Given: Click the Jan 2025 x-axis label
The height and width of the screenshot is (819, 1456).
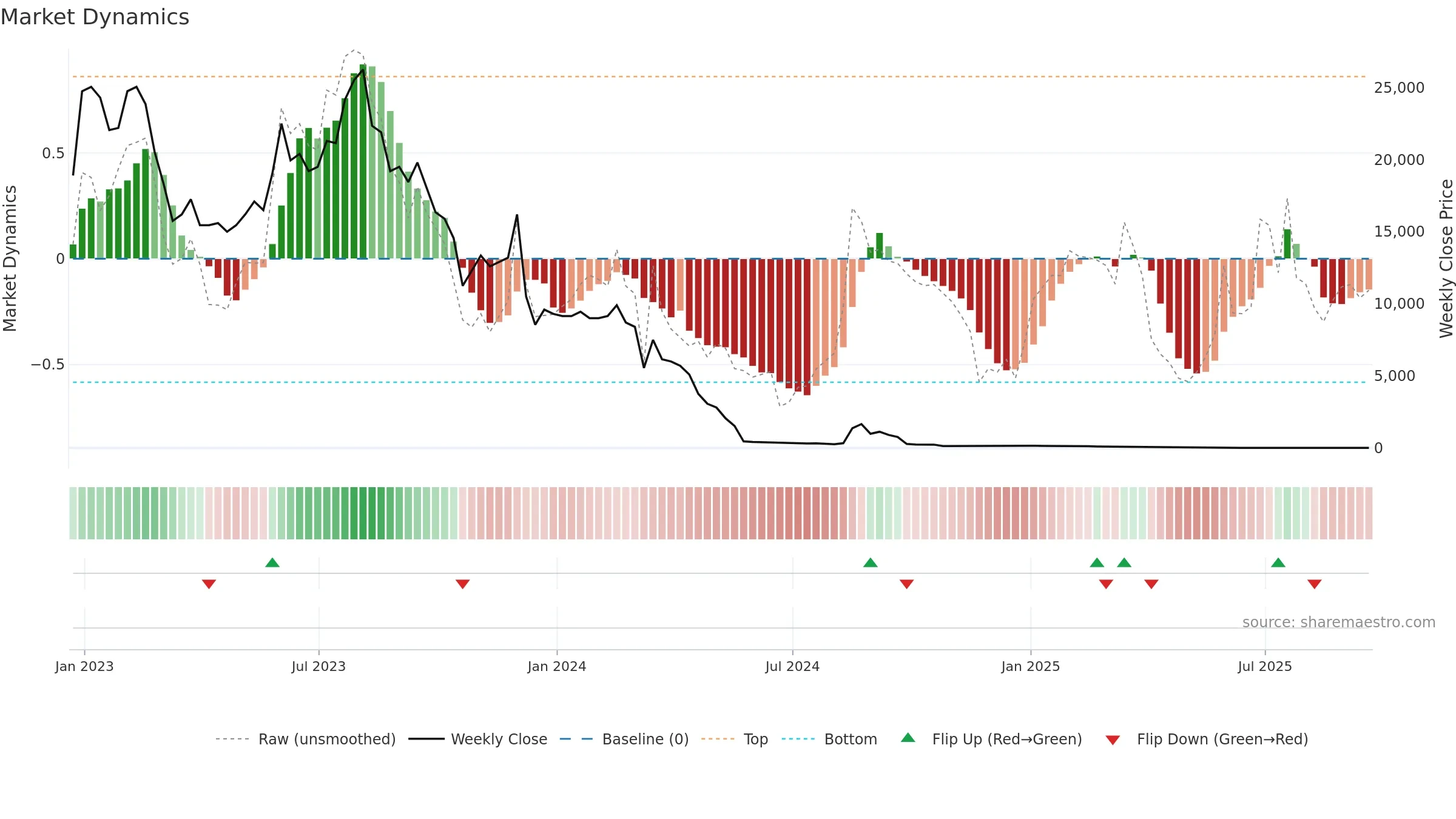Looking at the screenshot, I should [x=1031, y=666].
